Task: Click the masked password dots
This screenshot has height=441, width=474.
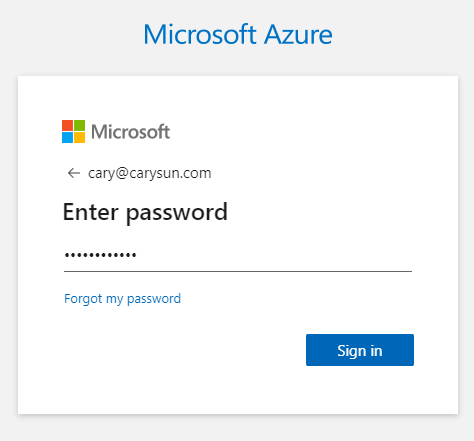Action: pos(100,255)
